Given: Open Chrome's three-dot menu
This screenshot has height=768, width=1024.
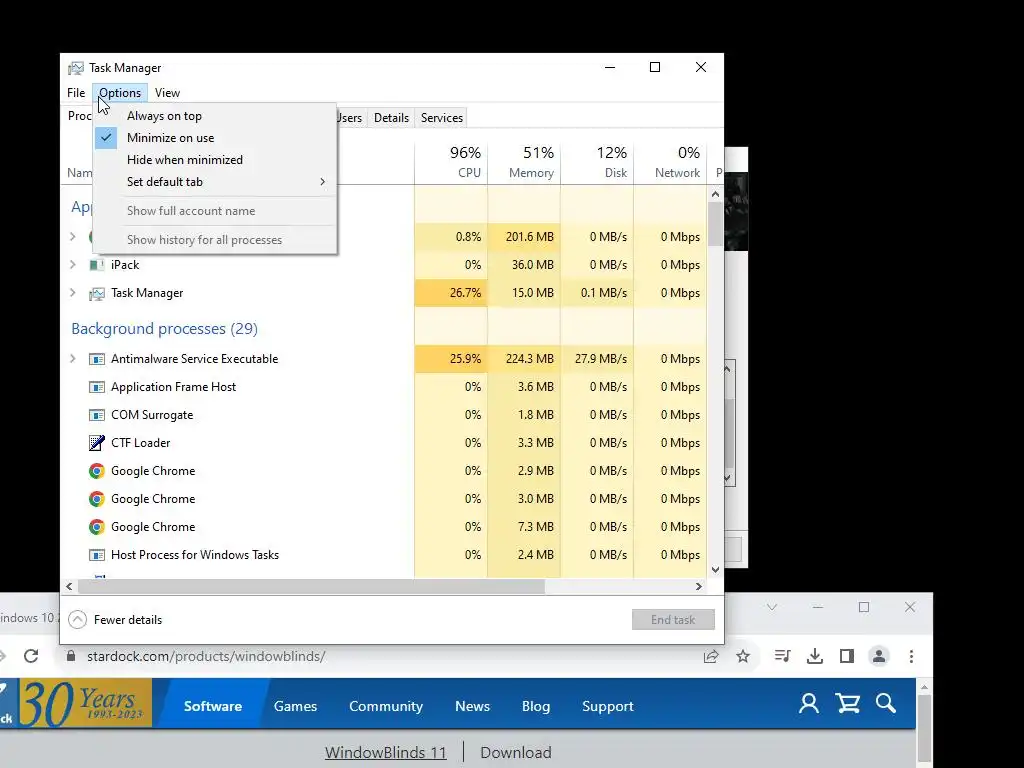Looking at the screenshot, I should pos(911,656).
